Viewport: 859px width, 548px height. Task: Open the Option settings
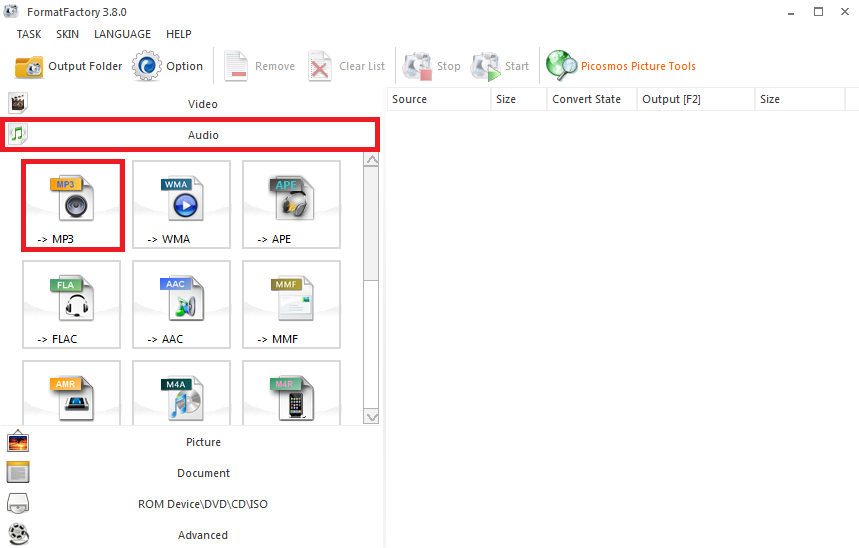pyautogui.click(x=168, y=66)
